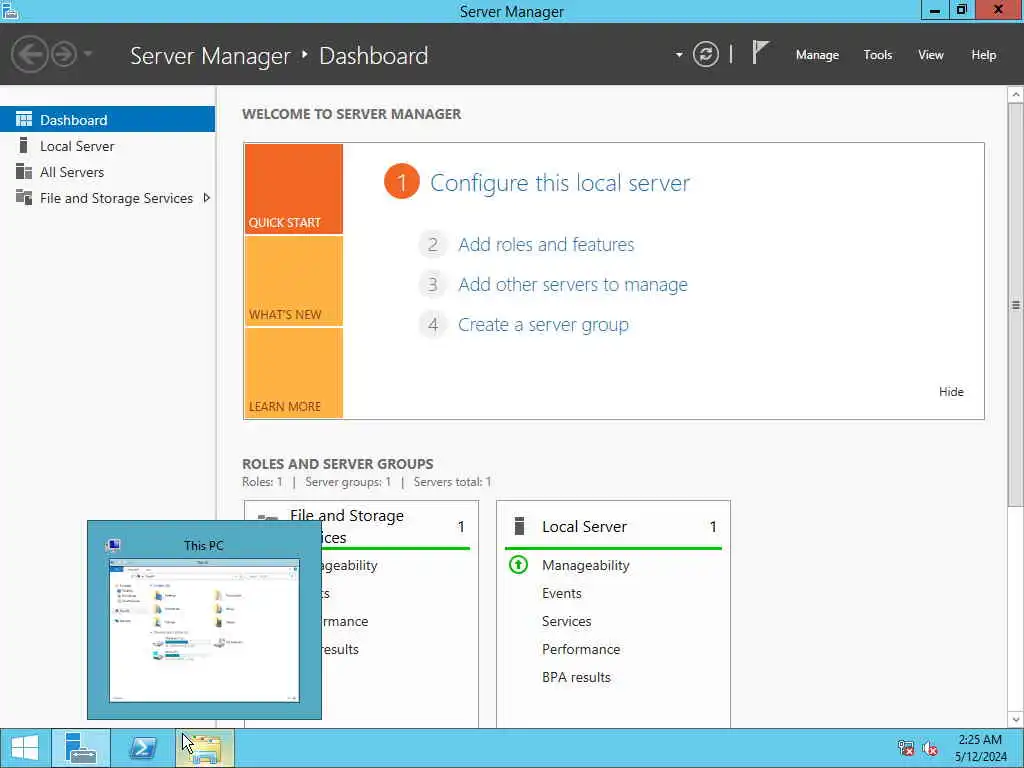Click the taskbar clock showing 2:25 AM
Image resolution: width=1024 pixels, height=768 pixels.
click(x=980, y=748)
